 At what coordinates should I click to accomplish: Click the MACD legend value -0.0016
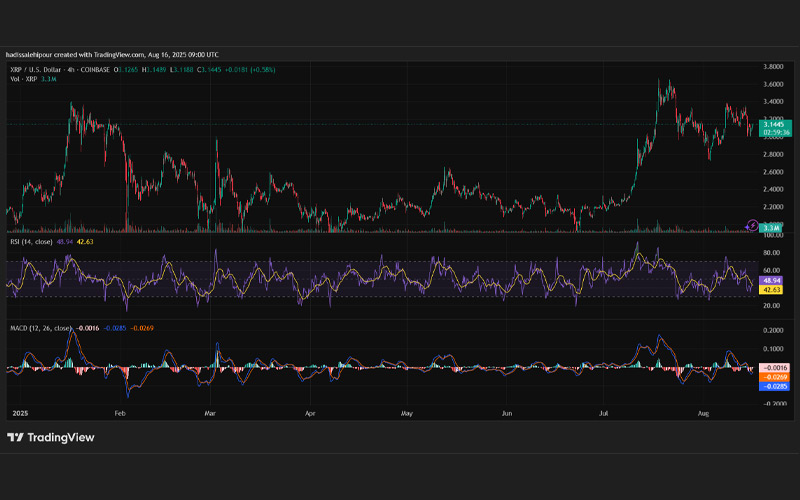pos(87,328)
